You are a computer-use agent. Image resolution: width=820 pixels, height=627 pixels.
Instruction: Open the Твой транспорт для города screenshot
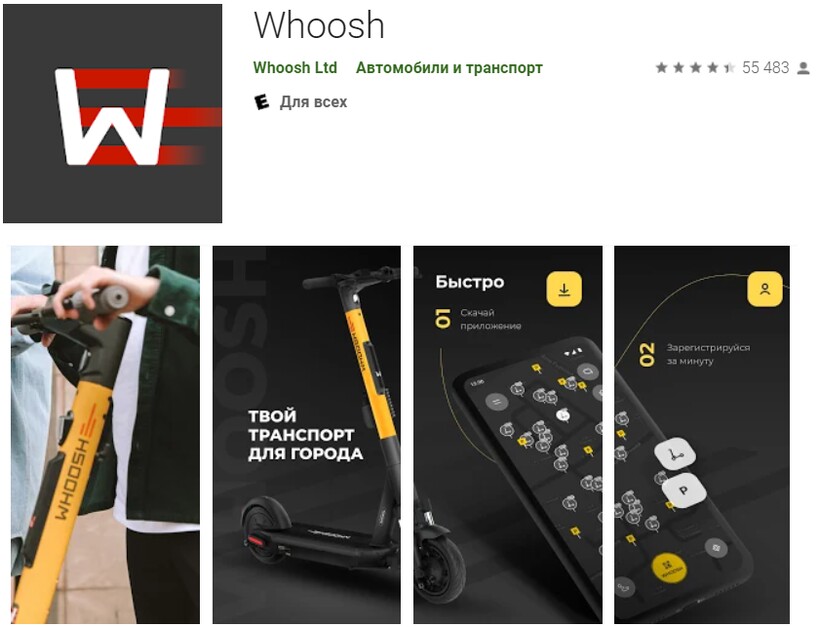pyautogui.click(x=306, y=435)
